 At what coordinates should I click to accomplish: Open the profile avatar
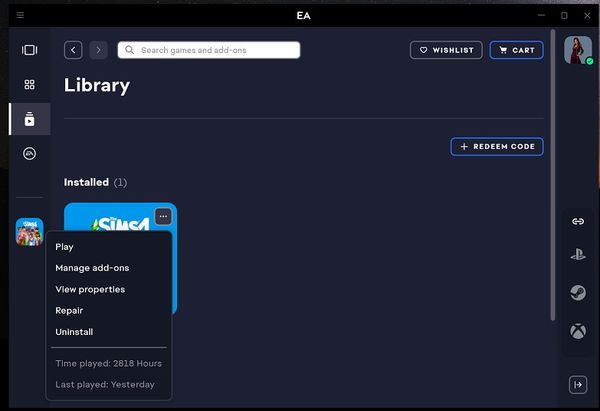click(x=578, y=50)
